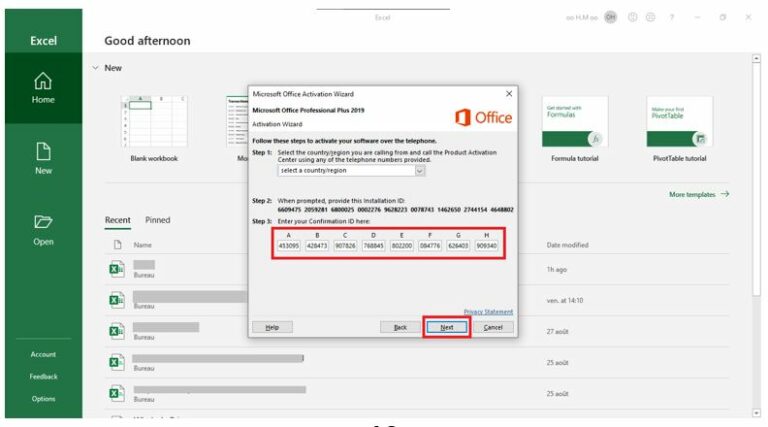Image resolution: width=768 pixels, height=427 pixels.
Task: Click the Back button in wizard
Action: [400, 327]
